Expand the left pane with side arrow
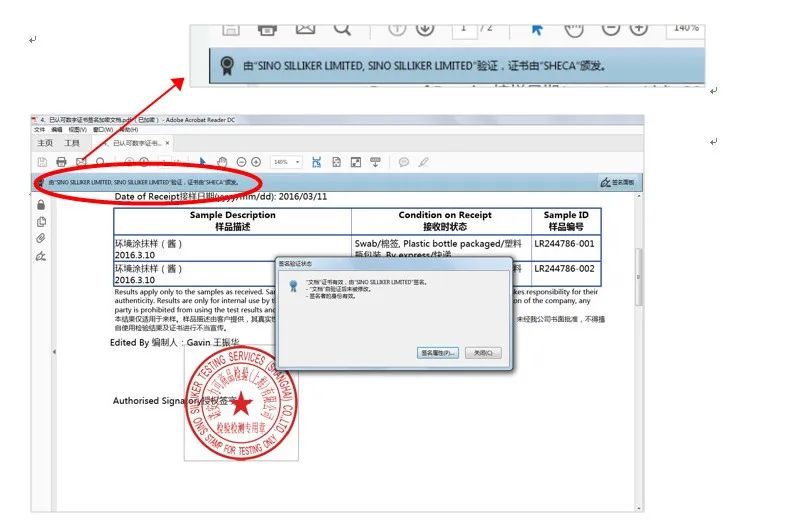This screenshot has height=526, width=800. click(54, 352)
